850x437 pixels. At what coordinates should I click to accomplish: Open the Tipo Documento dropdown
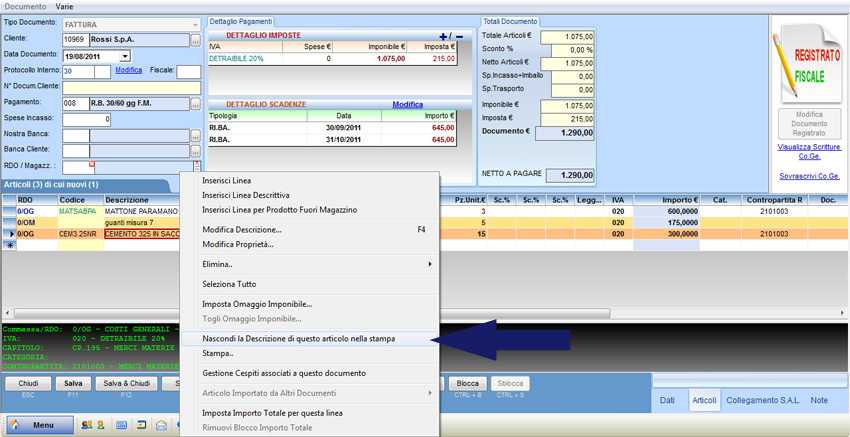point(195,24)
